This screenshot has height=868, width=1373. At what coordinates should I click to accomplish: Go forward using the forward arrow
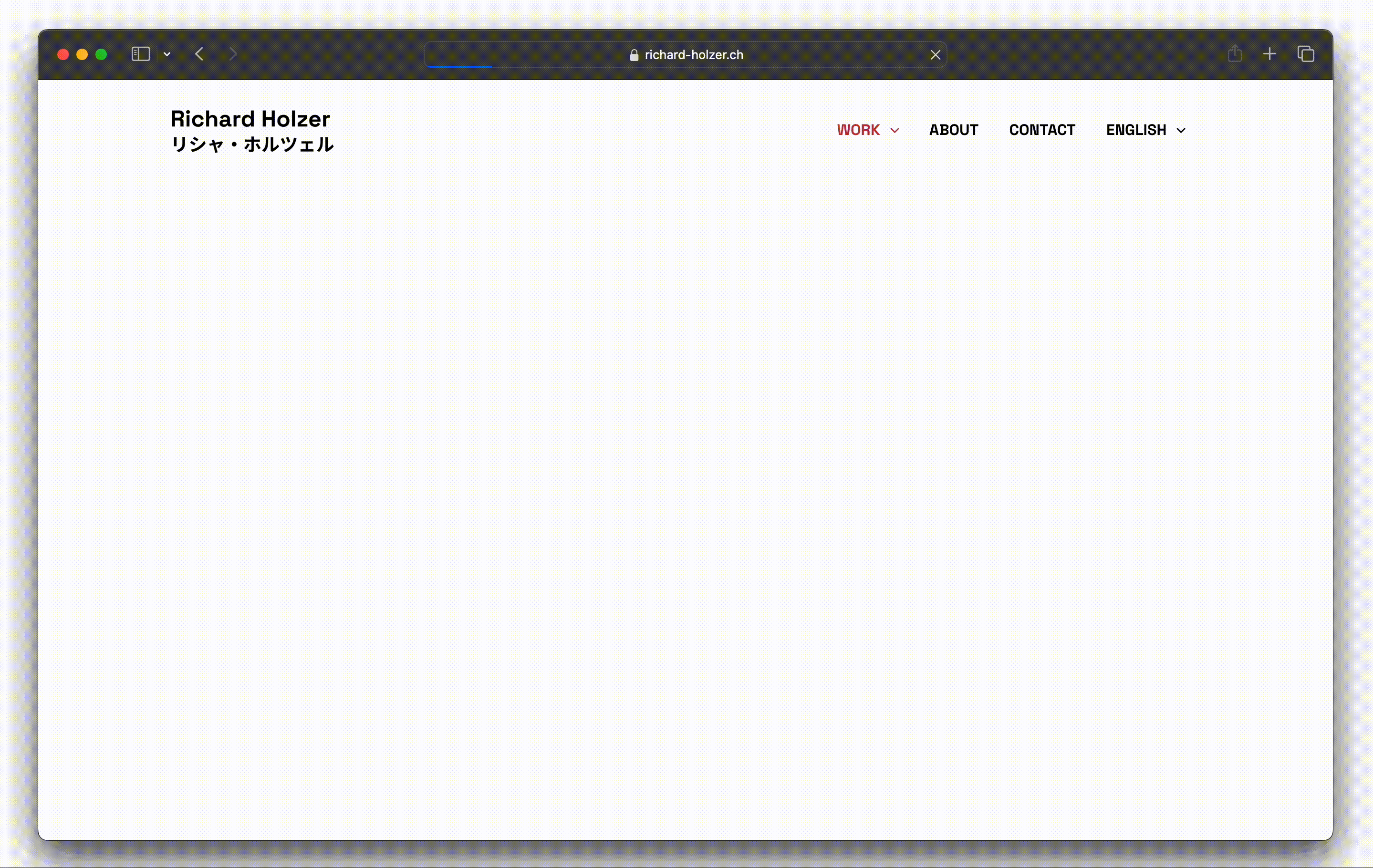tap(233, 54)
